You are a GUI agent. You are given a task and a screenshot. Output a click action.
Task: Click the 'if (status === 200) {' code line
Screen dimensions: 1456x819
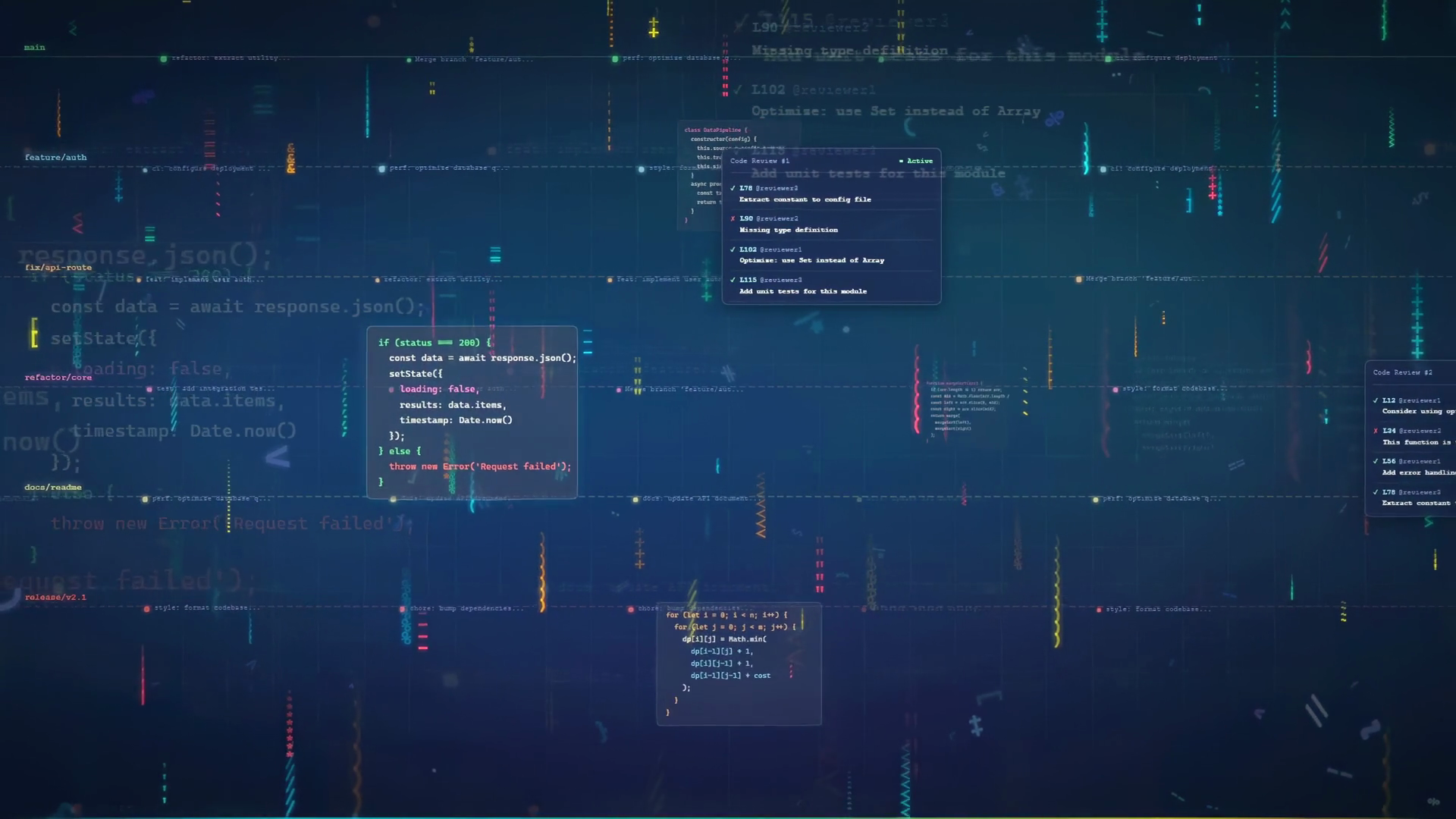(435, 343)
